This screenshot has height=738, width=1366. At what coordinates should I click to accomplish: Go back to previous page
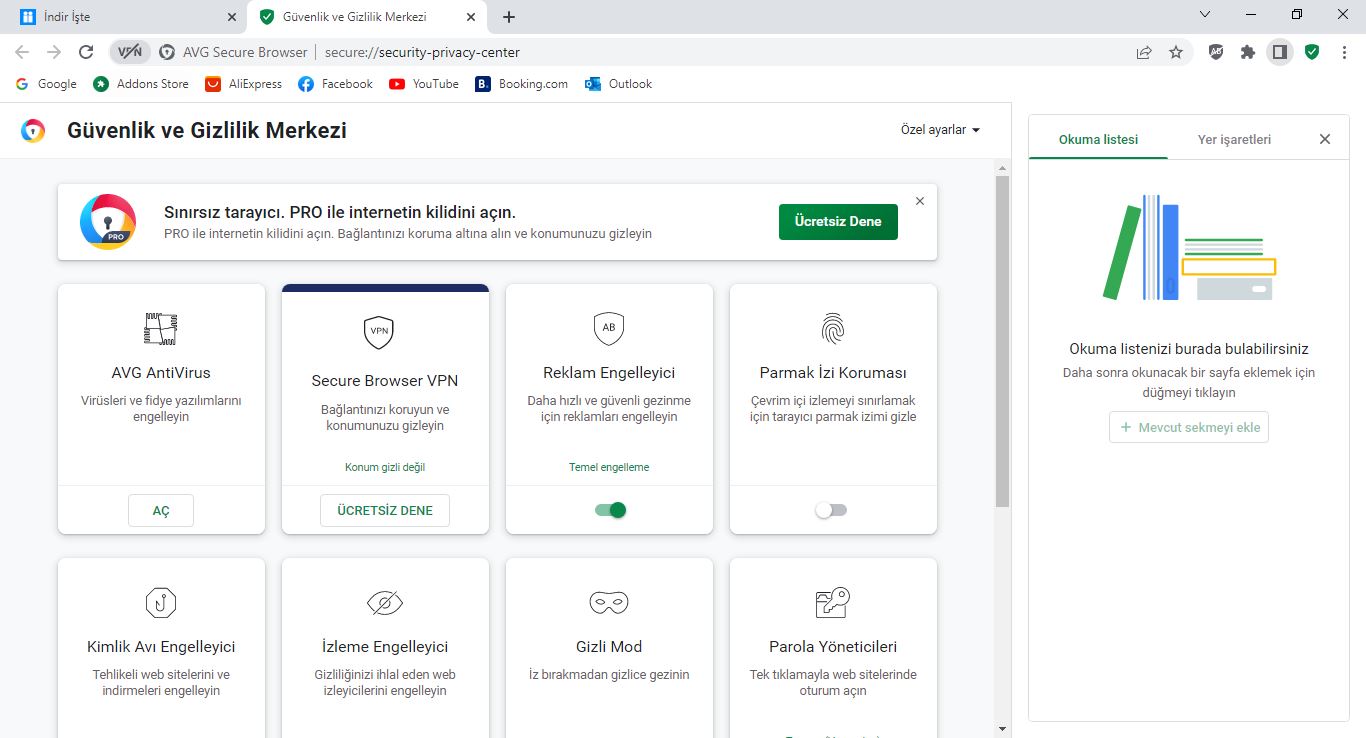coord(22,52)
